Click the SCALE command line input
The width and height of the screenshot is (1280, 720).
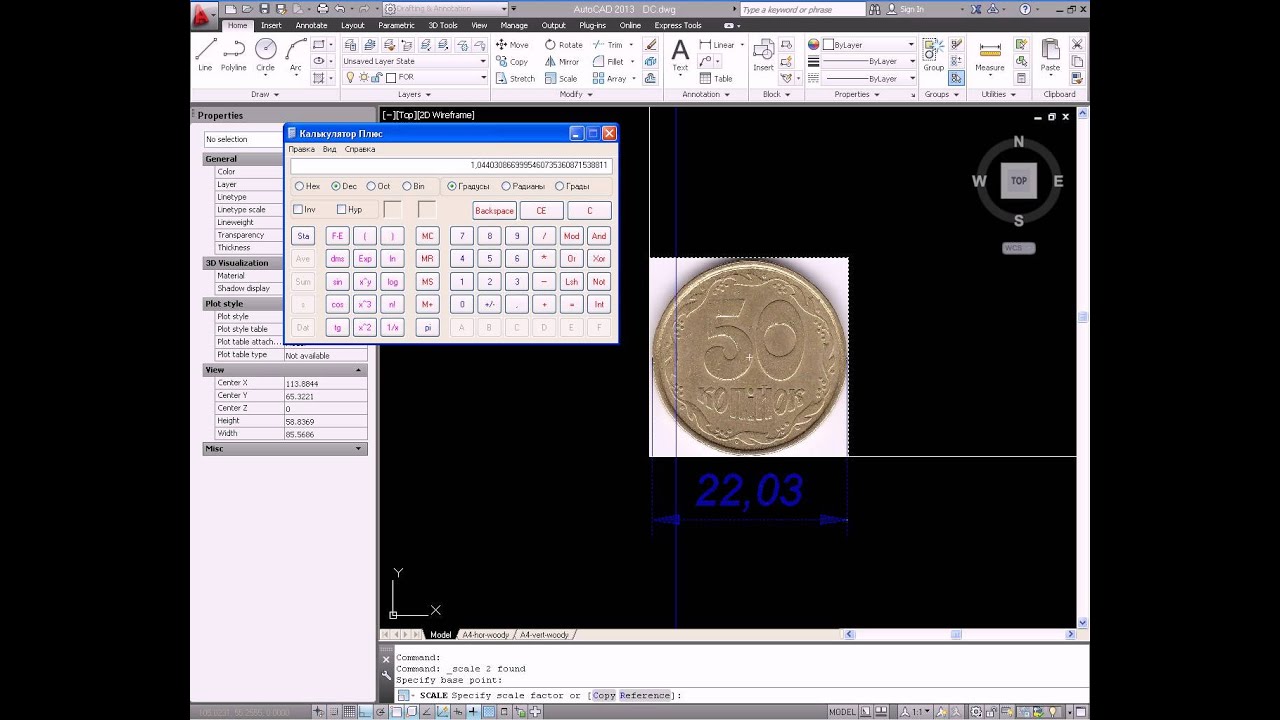point(735,695)
